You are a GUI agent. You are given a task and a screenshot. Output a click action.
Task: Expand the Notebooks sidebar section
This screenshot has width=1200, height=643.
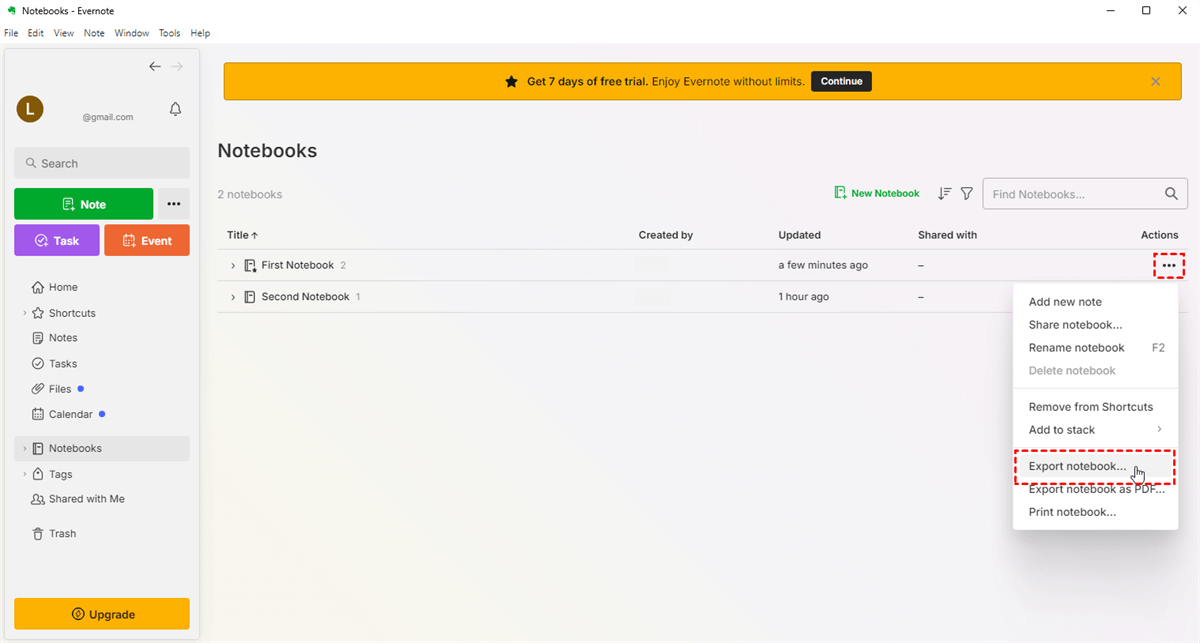[24, 448]
